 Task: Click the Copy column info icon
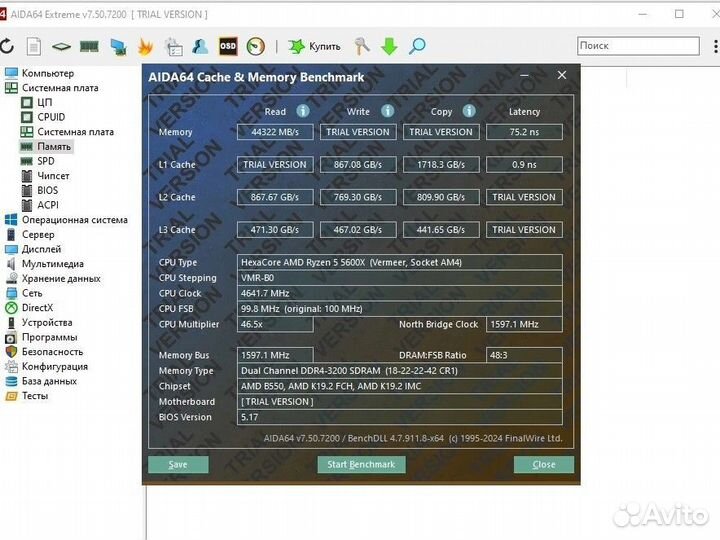469,111
